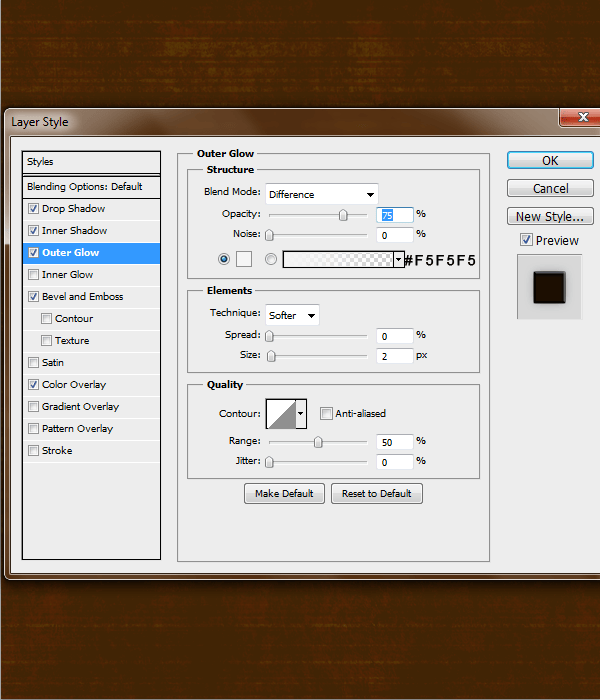Toggle the Inner Shadow checkbox

pos(33,230)
